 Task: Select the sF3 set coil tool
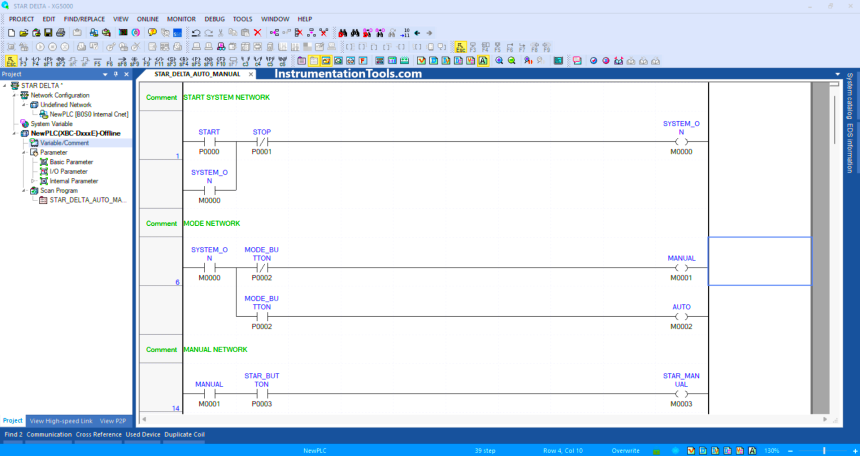coord(171,61)
